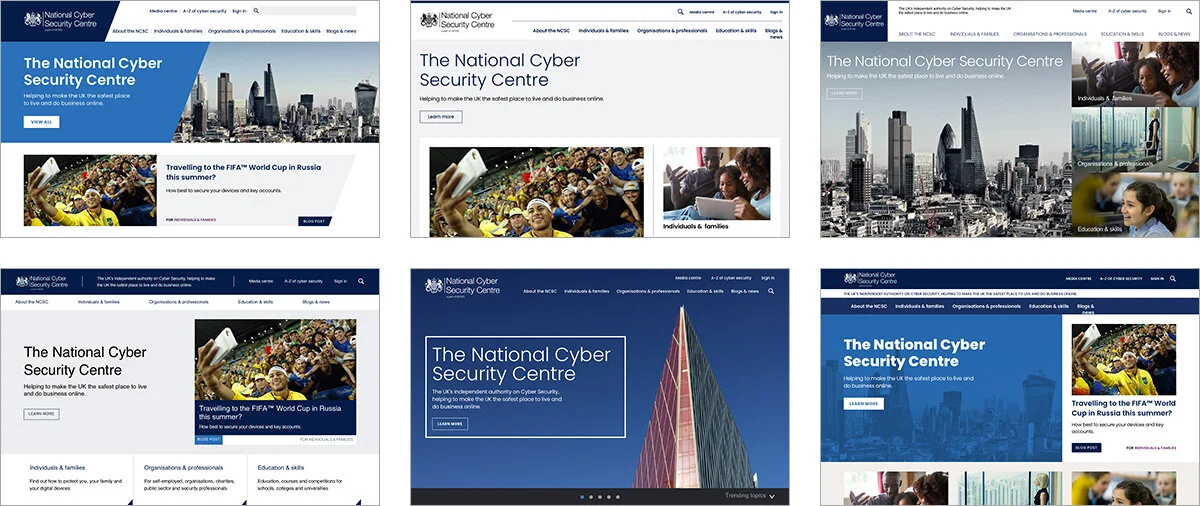
Task: Open BLOGS & NEWS in the top-right mockup
Action: pyautogui.click(x=1174, y=34)
